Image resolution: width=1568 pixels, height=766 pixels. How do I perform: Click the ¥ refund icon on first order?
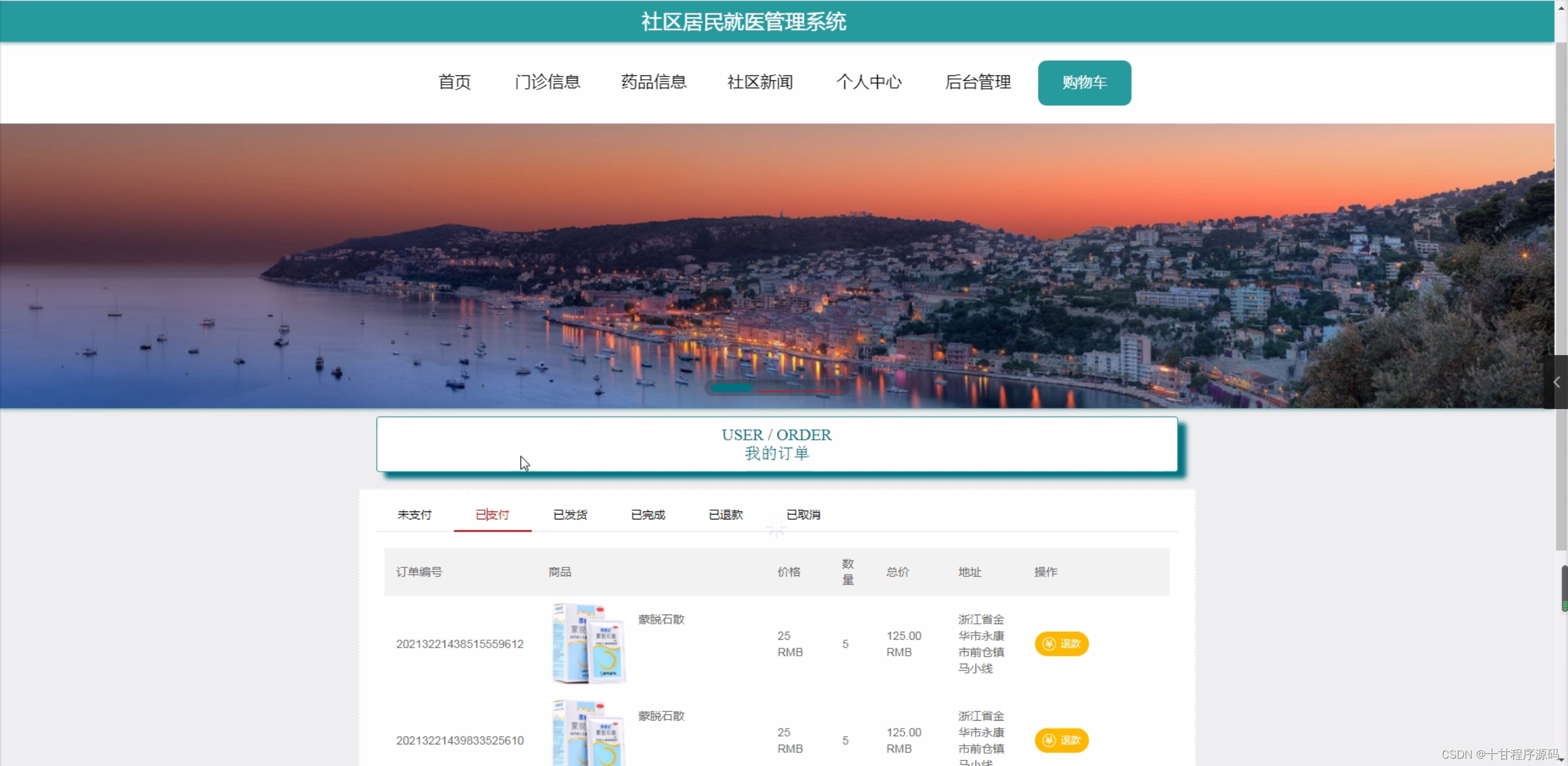(1049, 643)
